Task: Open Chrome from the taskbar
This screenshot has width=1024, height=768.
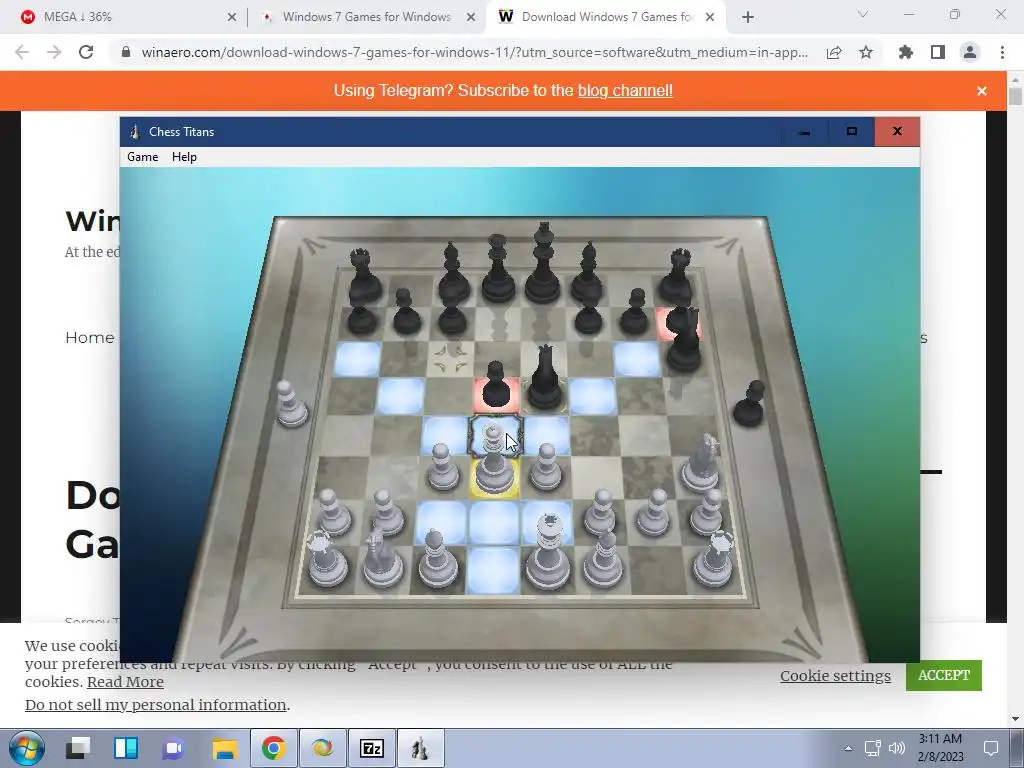Action: click(x=274, y=748)
